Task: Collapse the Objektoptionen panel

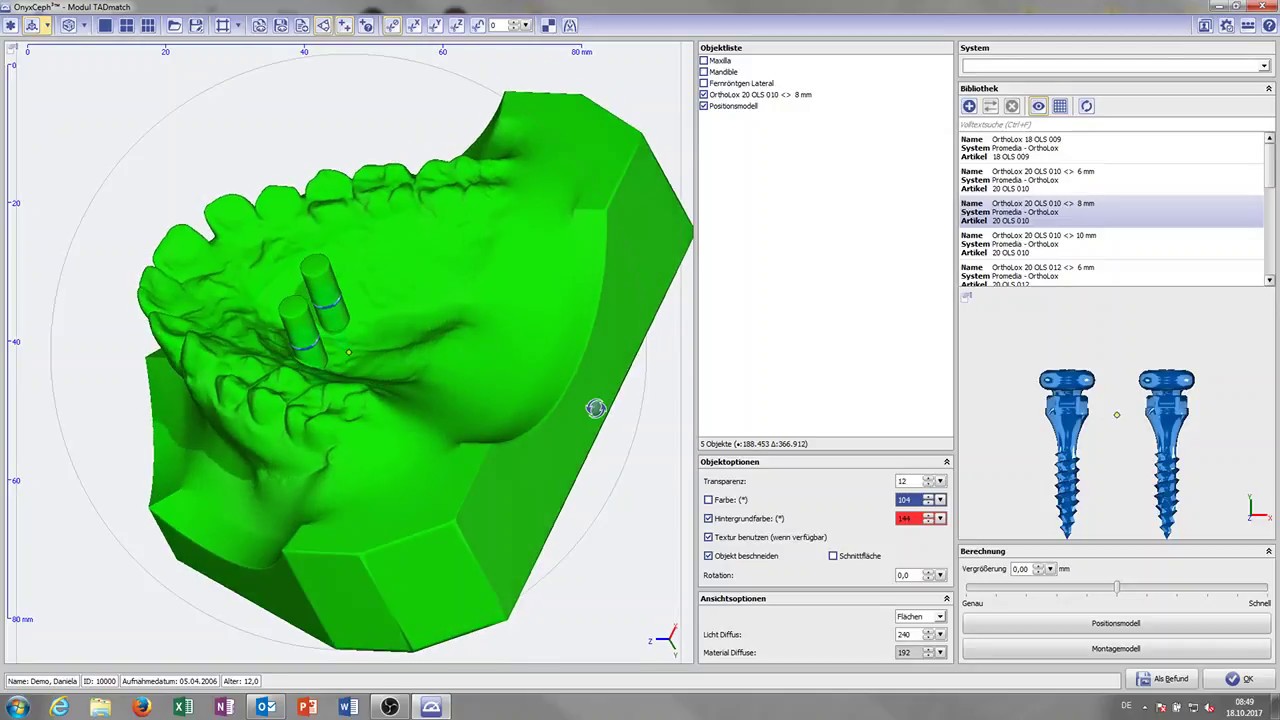Action: (946, 462)
